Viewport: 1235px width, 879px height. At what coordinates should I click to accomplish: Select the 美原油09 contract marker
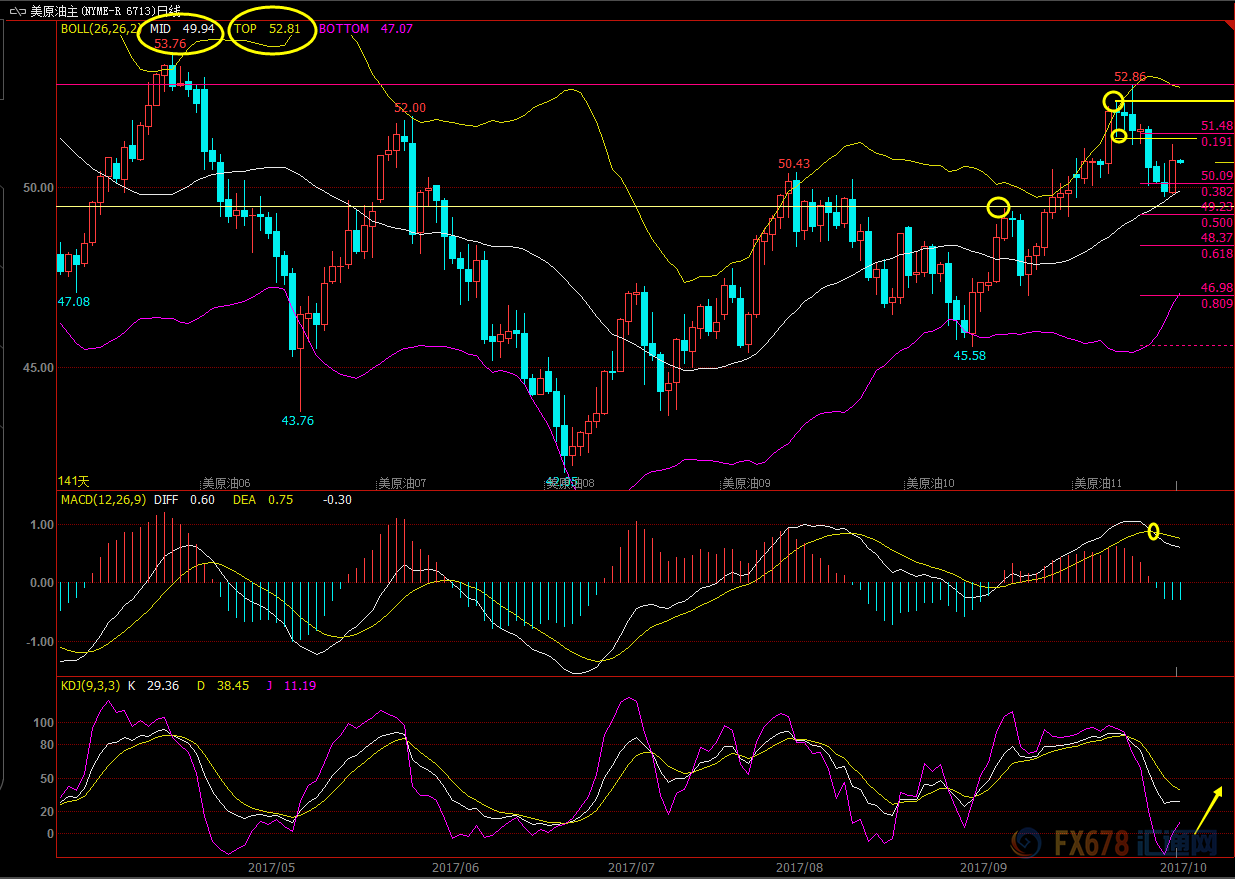pos(746,483)
